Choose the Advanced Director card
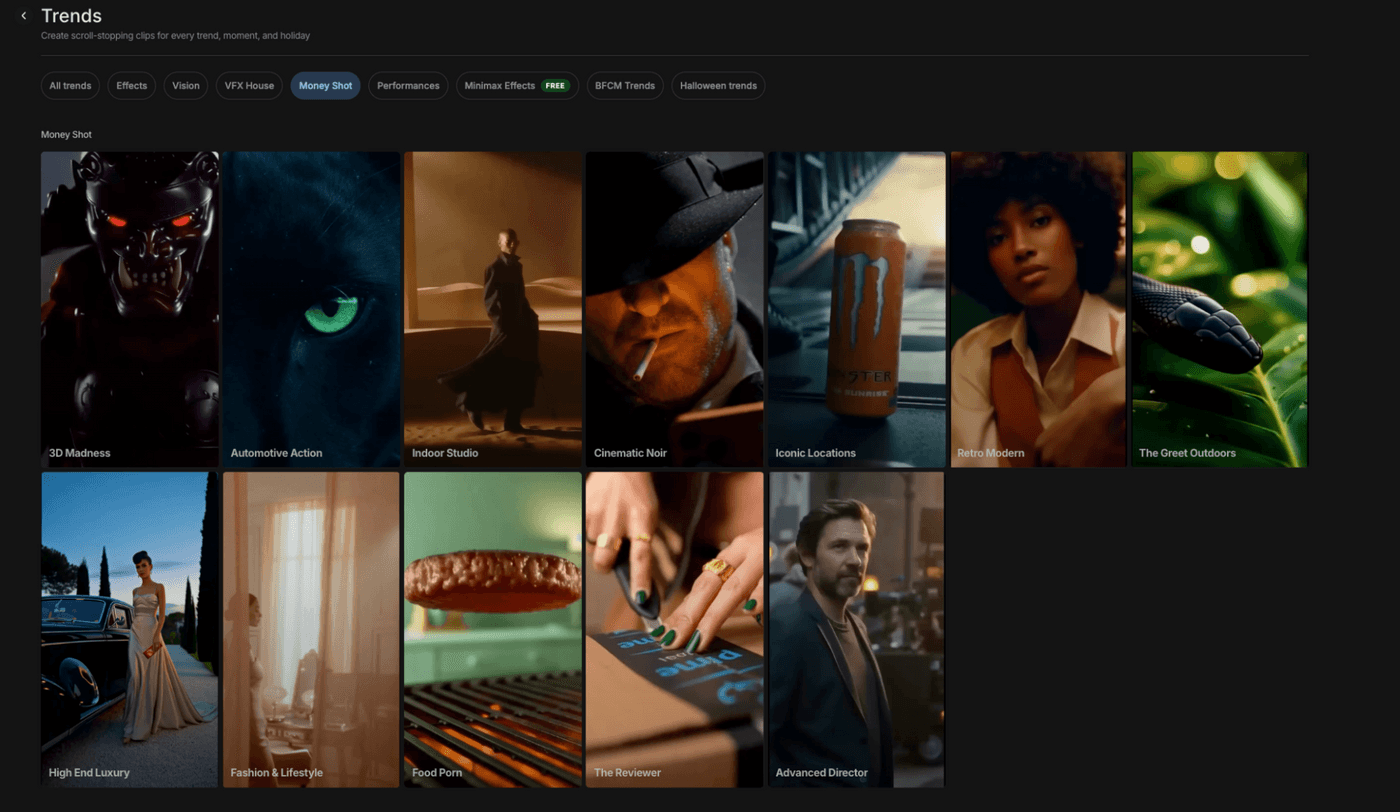Screen dimensions: 1400x812 [856, 629]
